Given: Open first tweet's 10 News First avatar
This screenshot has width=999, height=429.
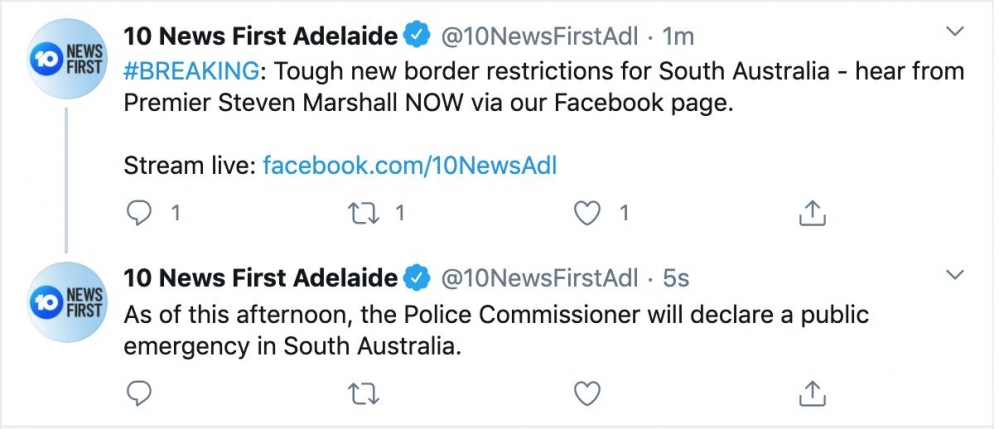Looking at the screenshot, I should (65, 59).
